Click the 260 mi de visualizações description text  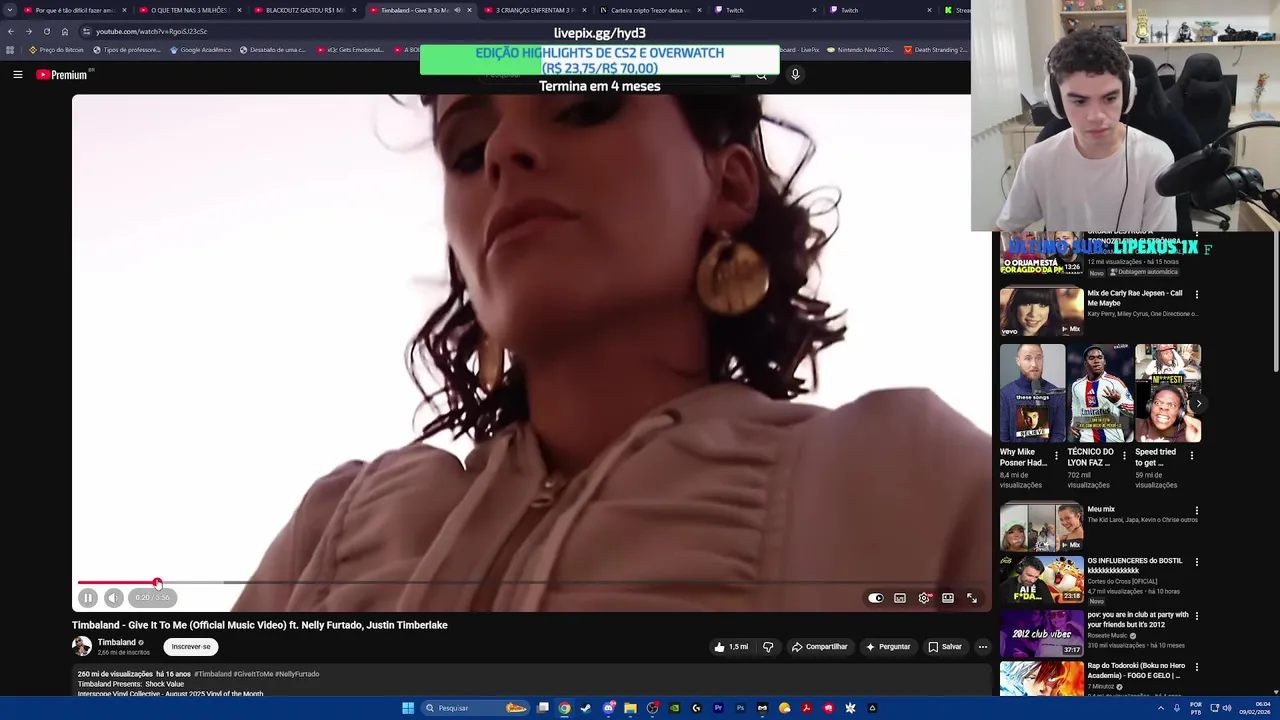[115, 674]
